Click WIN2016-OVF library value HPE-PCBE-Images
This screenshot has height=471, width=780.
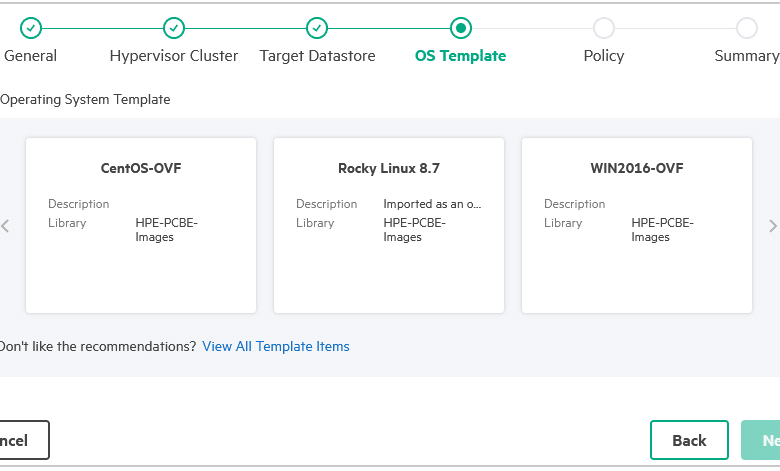(662, 230)
